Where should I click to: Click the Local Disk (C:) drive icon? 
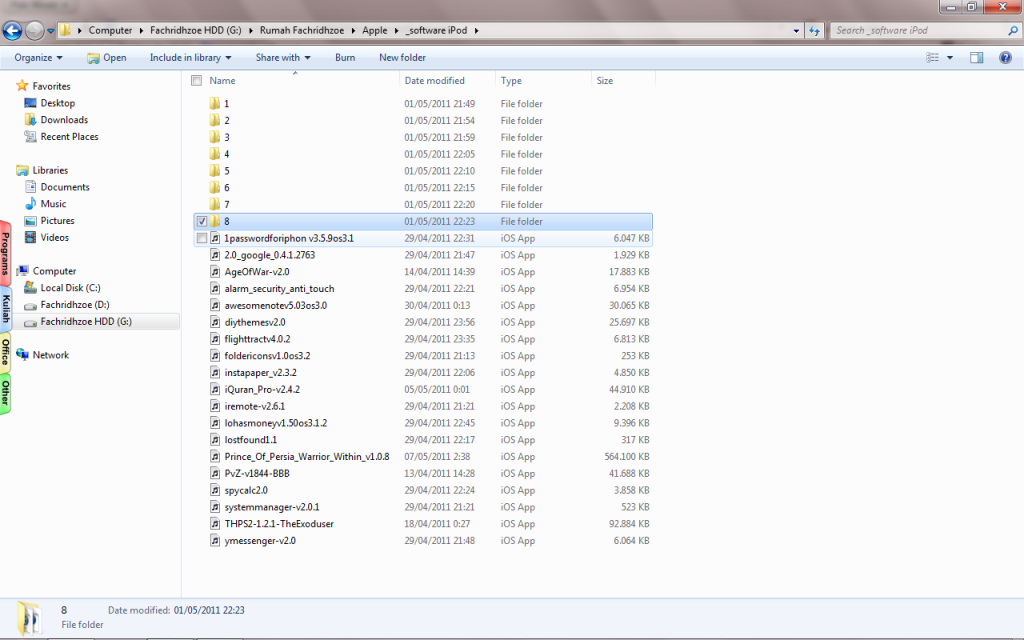30,287
